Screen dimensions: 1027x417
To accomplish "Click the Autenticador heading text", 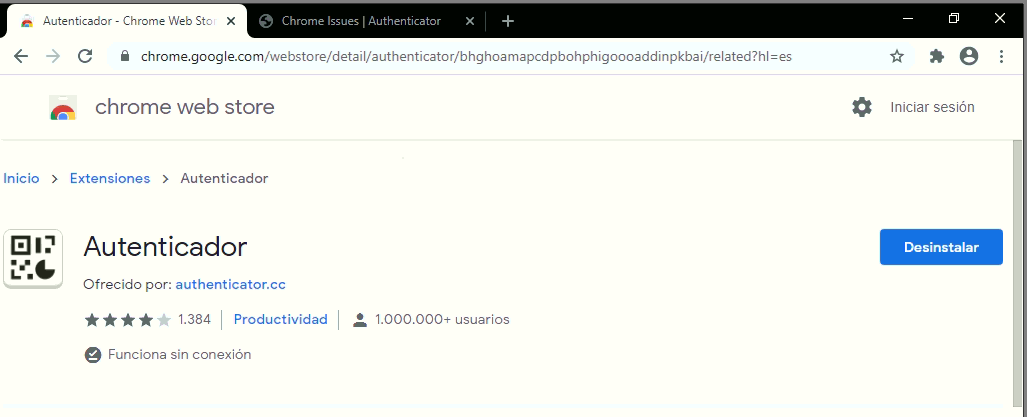I will (x=165, y=247).
